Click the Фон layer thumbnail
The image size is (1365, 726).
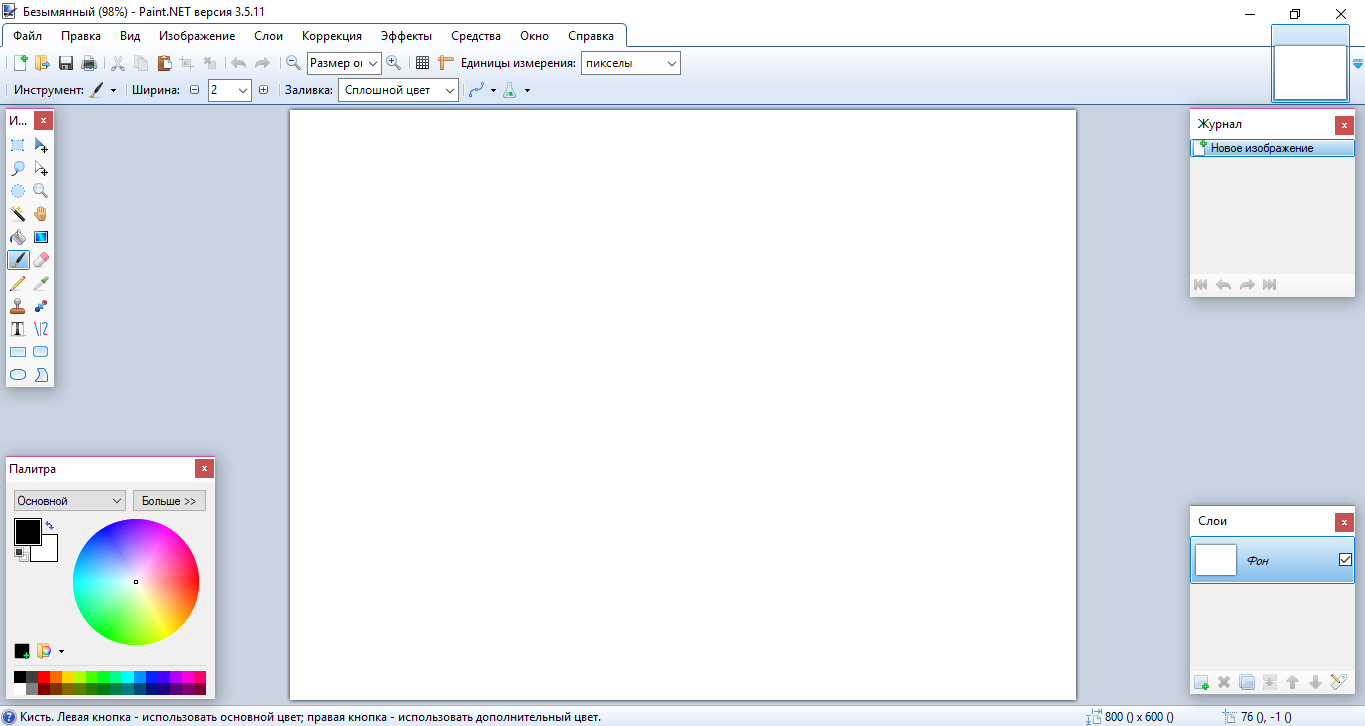[x=1216, y=560]
